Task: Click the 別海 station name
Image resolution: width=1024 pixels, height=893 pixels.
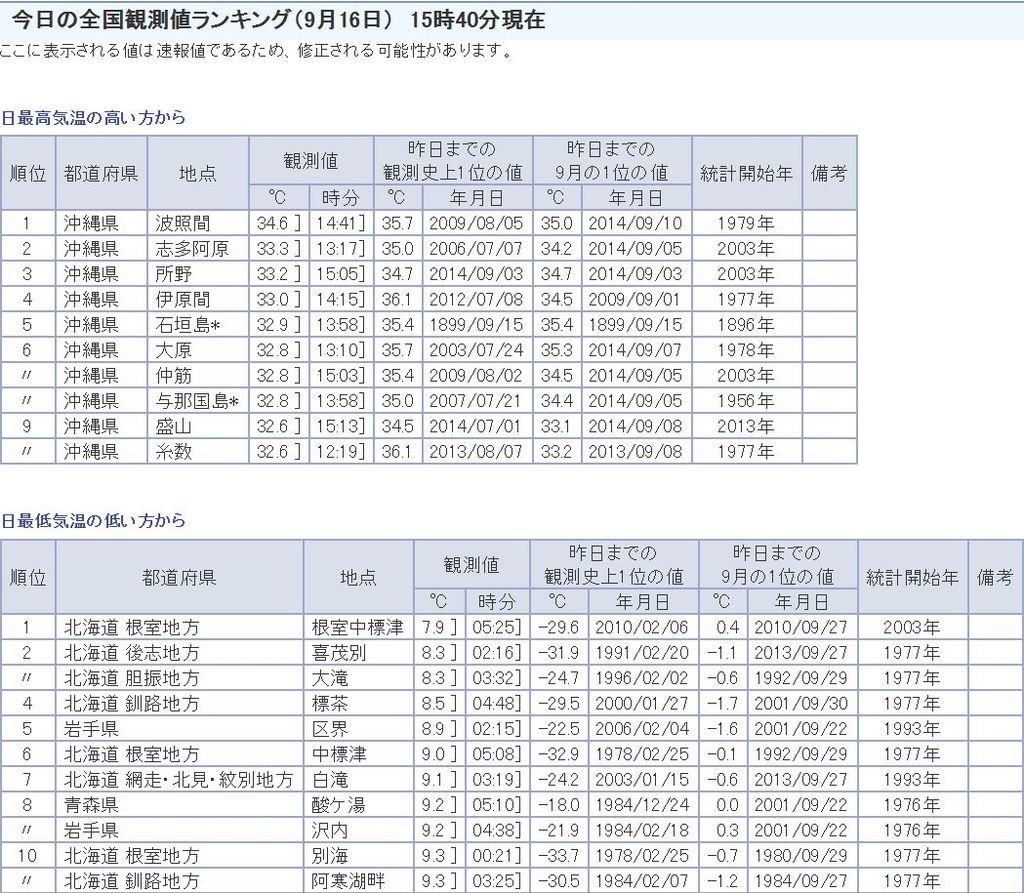Action: click(330, 855)
